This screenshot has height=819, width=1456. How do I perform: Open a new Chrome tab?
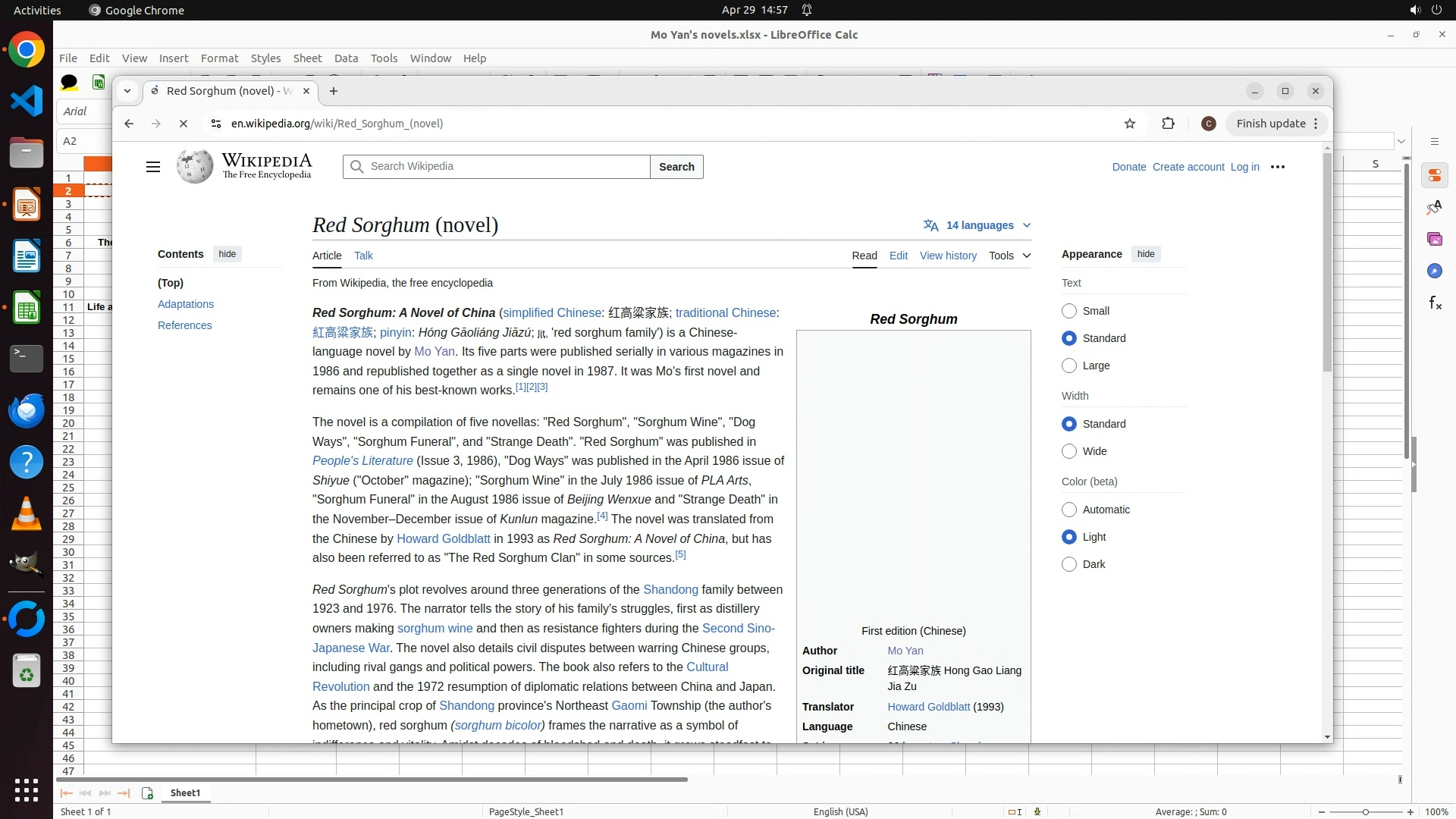click(x=333, y=91)
